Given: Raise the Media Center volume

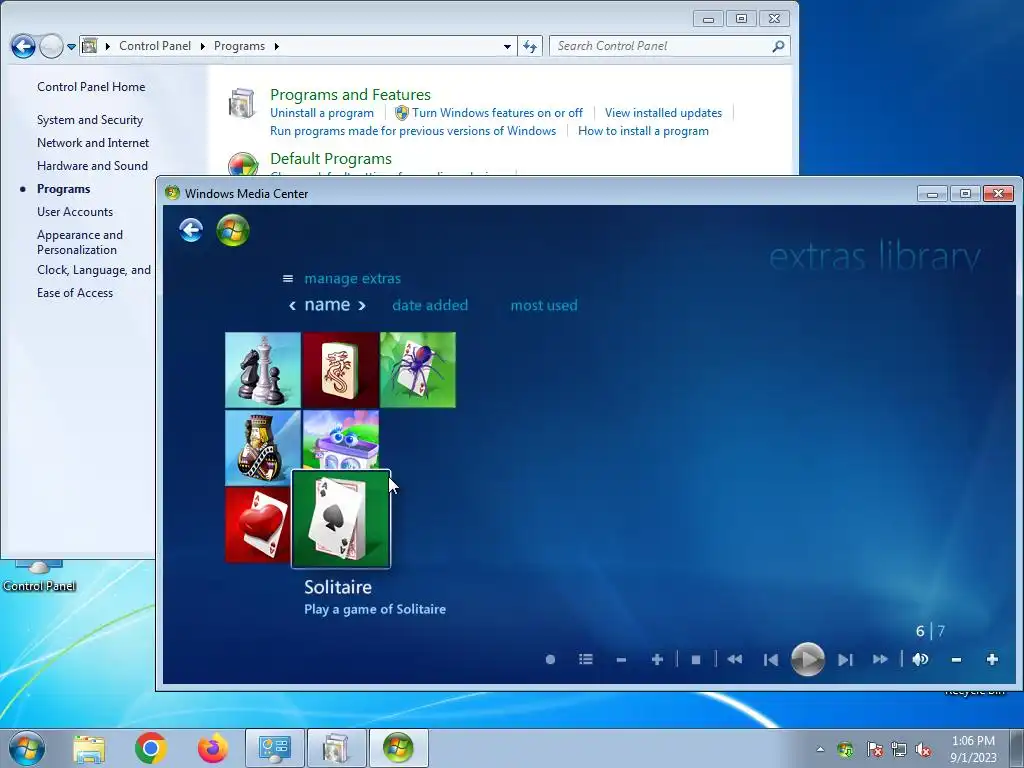Looking at the screenshot, I should click(992, 660).
